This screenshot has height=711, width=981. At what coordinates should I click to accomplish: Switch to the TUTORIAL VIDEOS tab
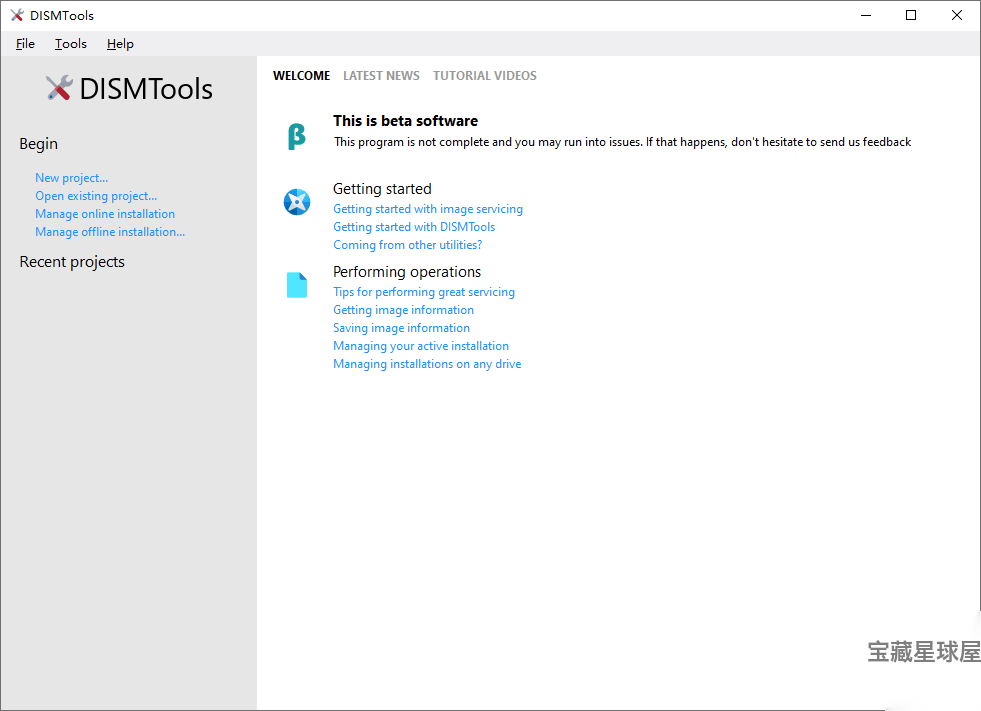[x=485, y=76]
